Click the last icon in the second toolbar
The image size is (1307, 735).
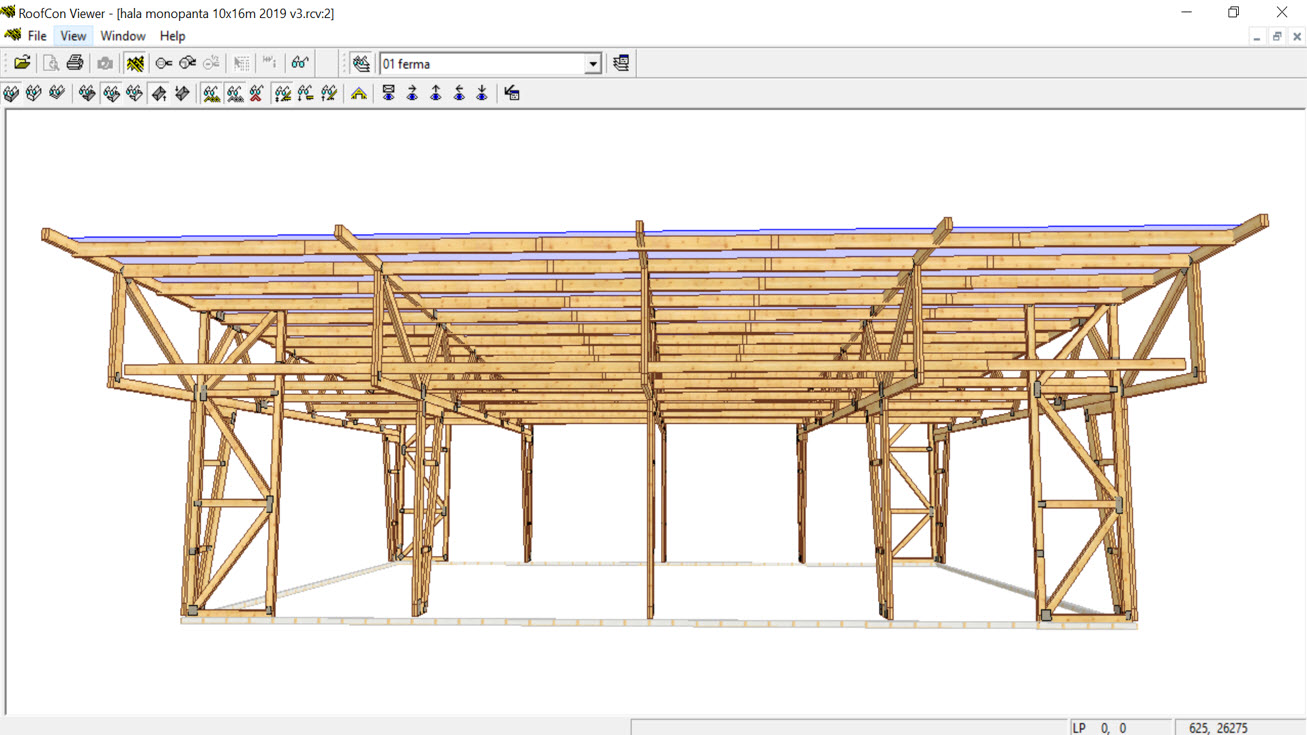512,93
